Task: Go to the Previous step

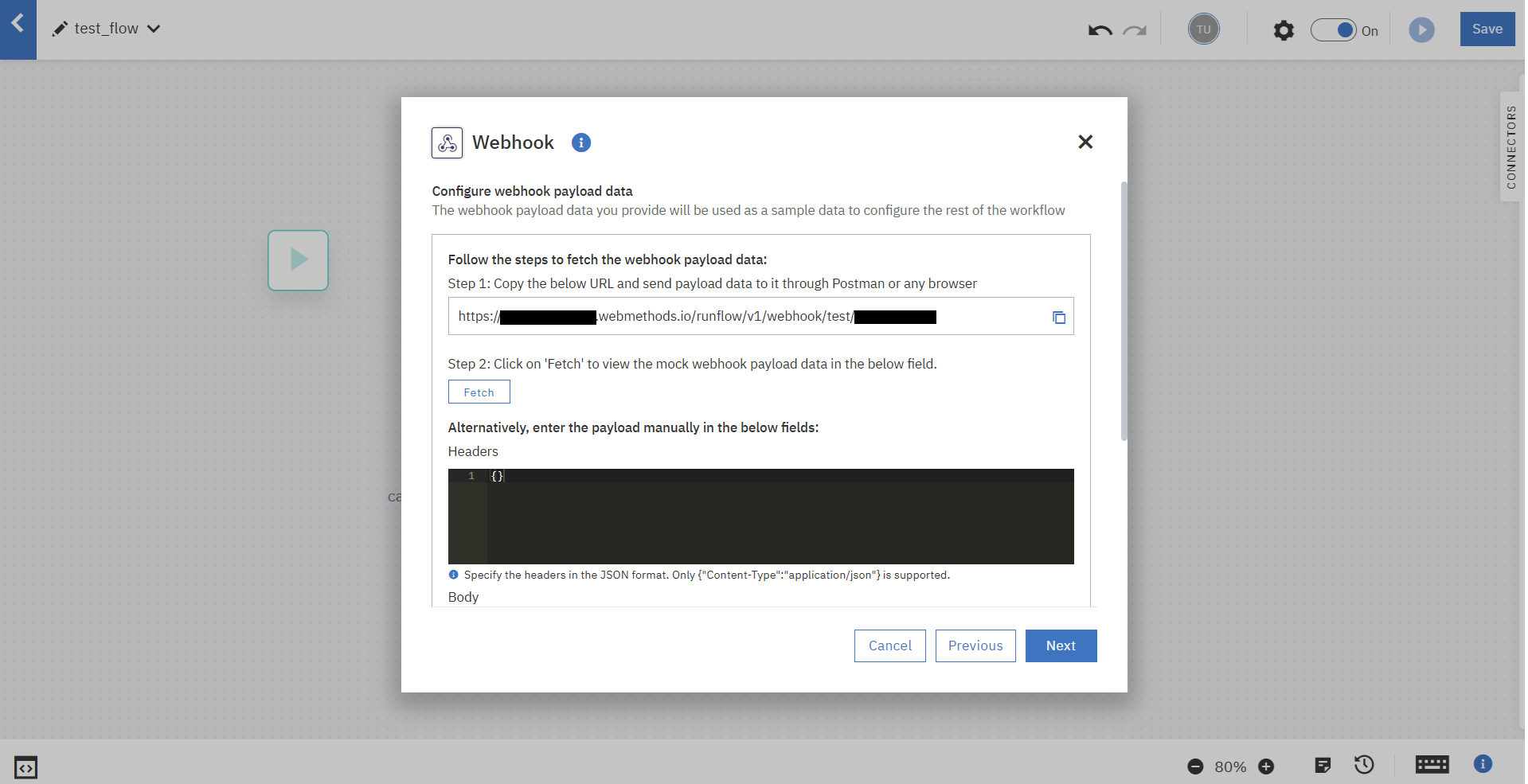Action: 975,646
